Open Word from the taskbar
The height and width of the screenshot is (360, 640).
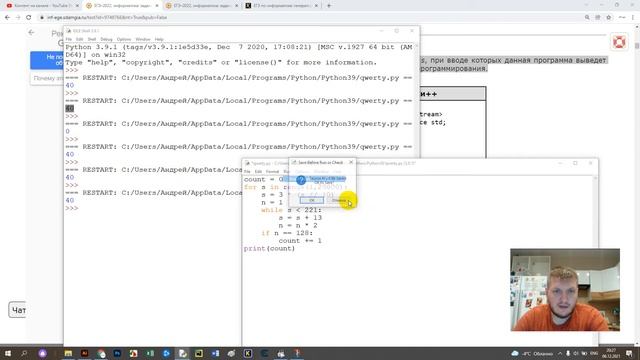[215, 353]
